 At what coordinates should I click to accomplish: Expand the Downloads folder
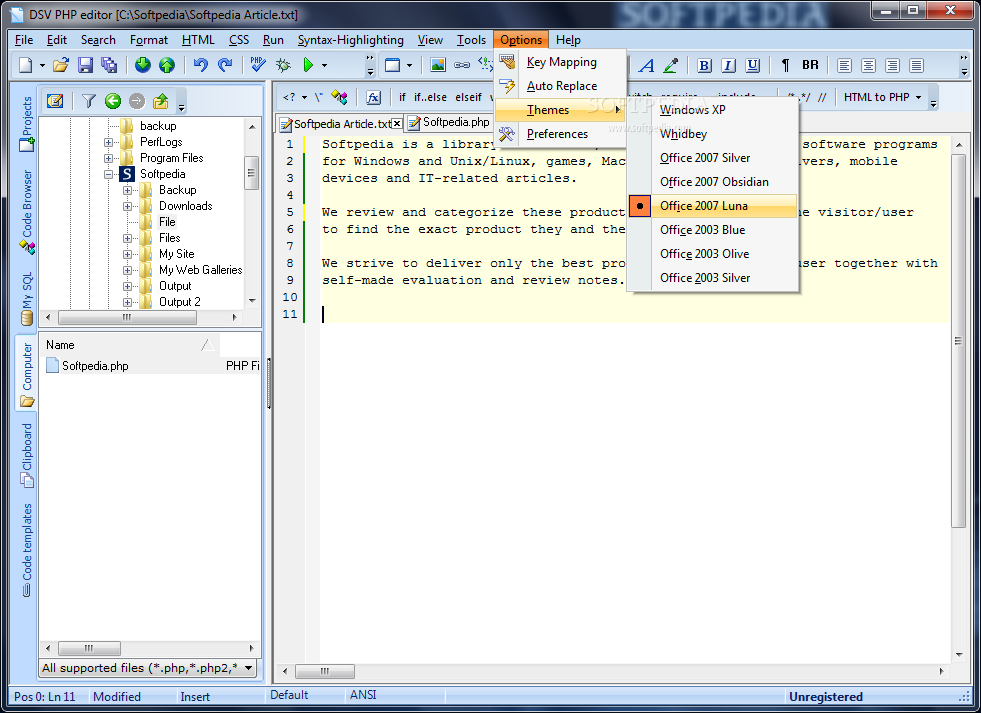[x=127, y=206]
